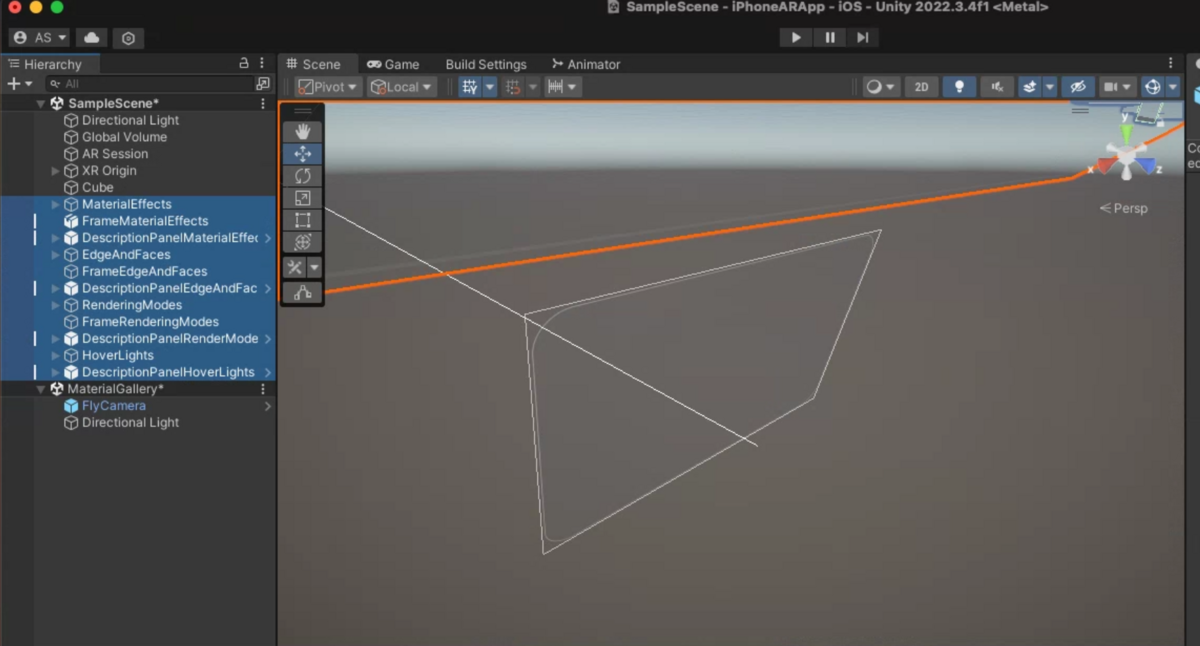1200x646 pixels.
Task: Open the AS account dropdown
Action: coord(41,37)
